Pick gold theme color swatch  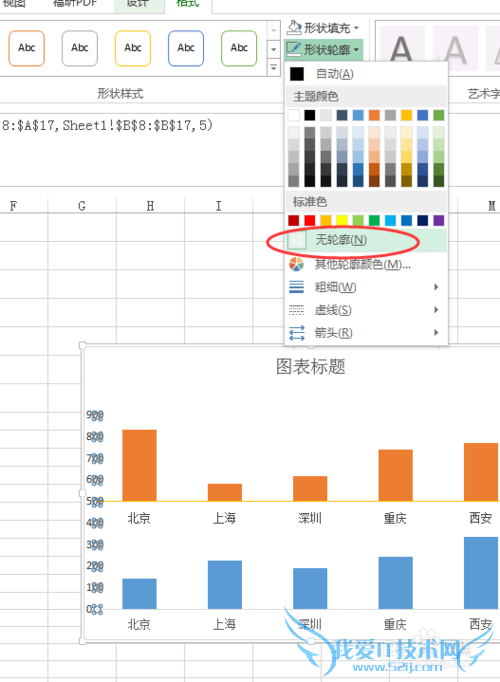(407, 115)
